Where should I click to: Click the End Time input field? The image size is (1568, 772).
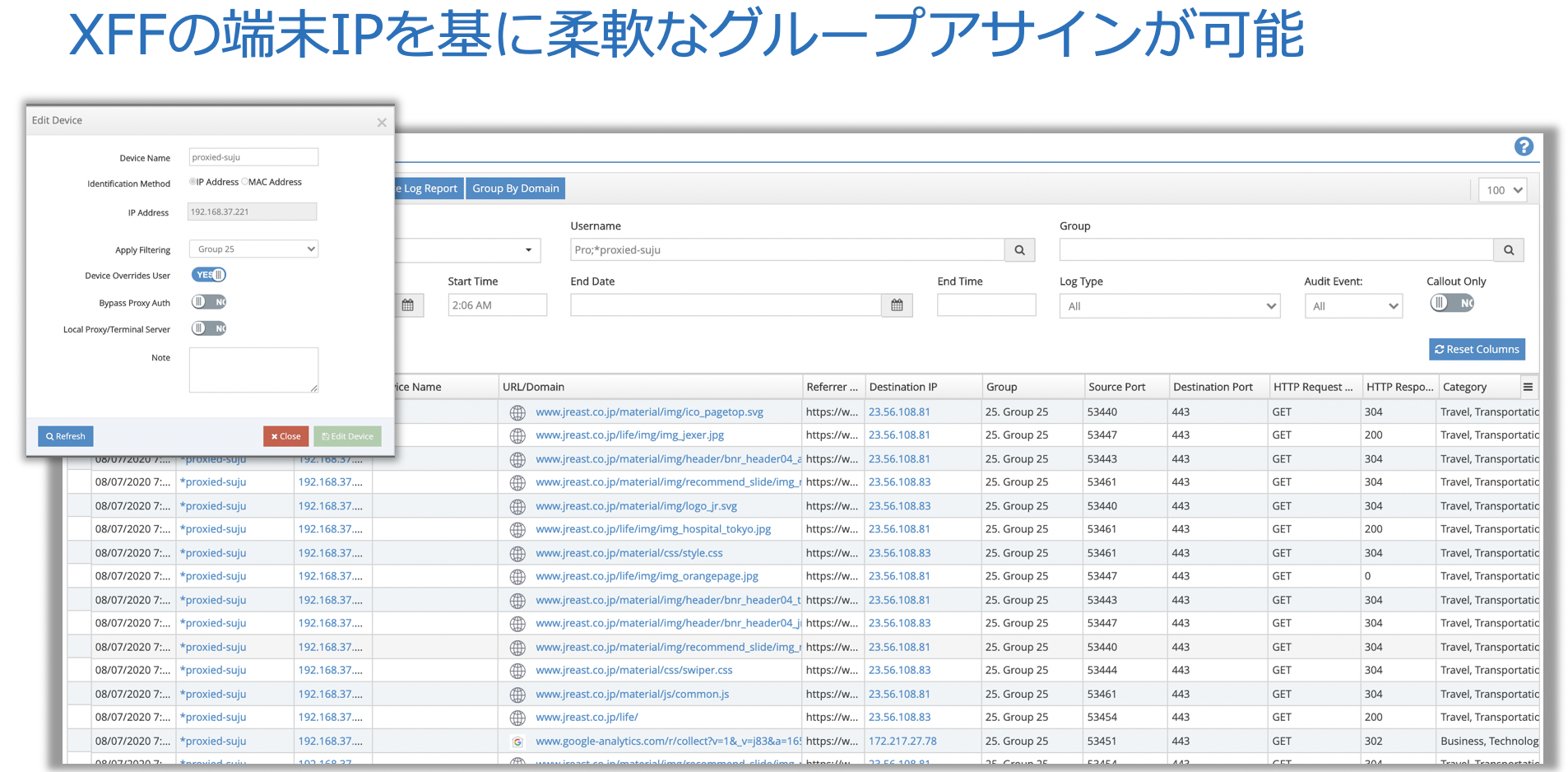[x=986, y=305]
